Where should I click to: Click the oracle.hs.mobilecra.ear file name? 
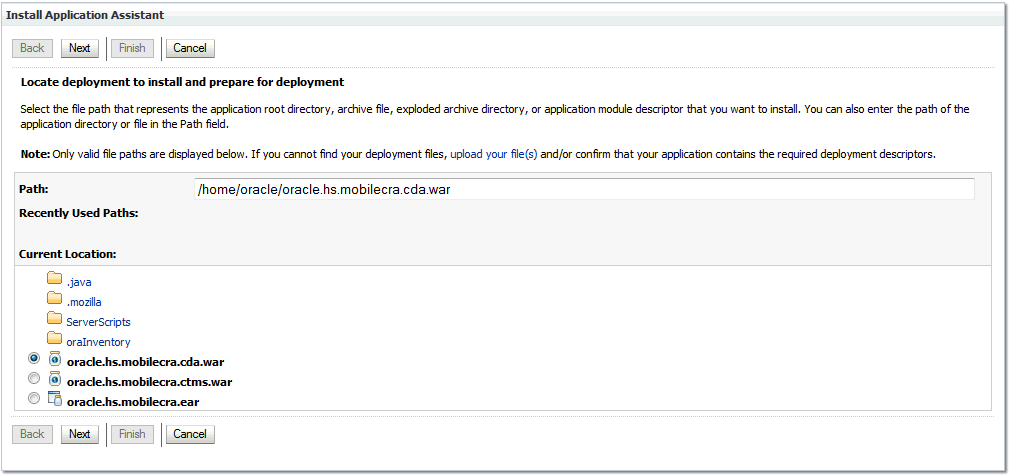click(133, 403)
